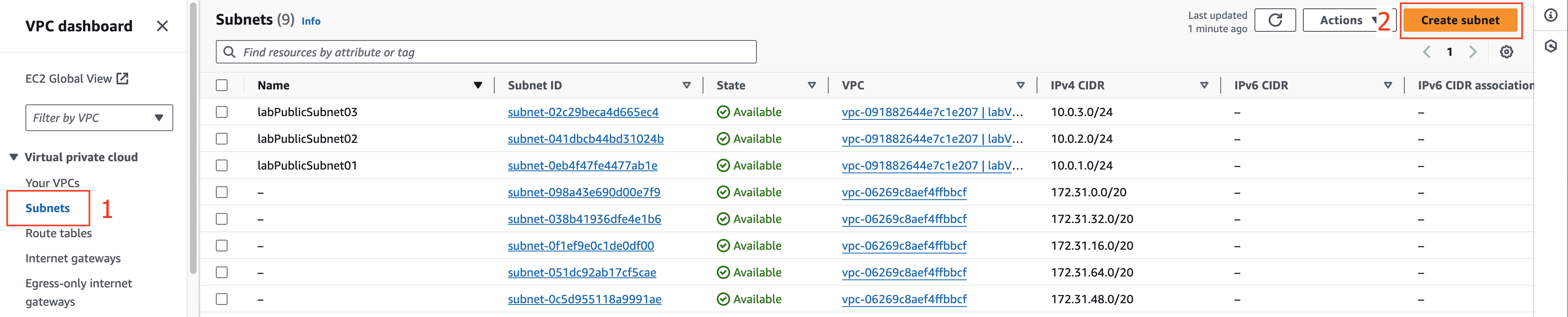Close the VPC dashboard navigation panel

click(162, 26)
